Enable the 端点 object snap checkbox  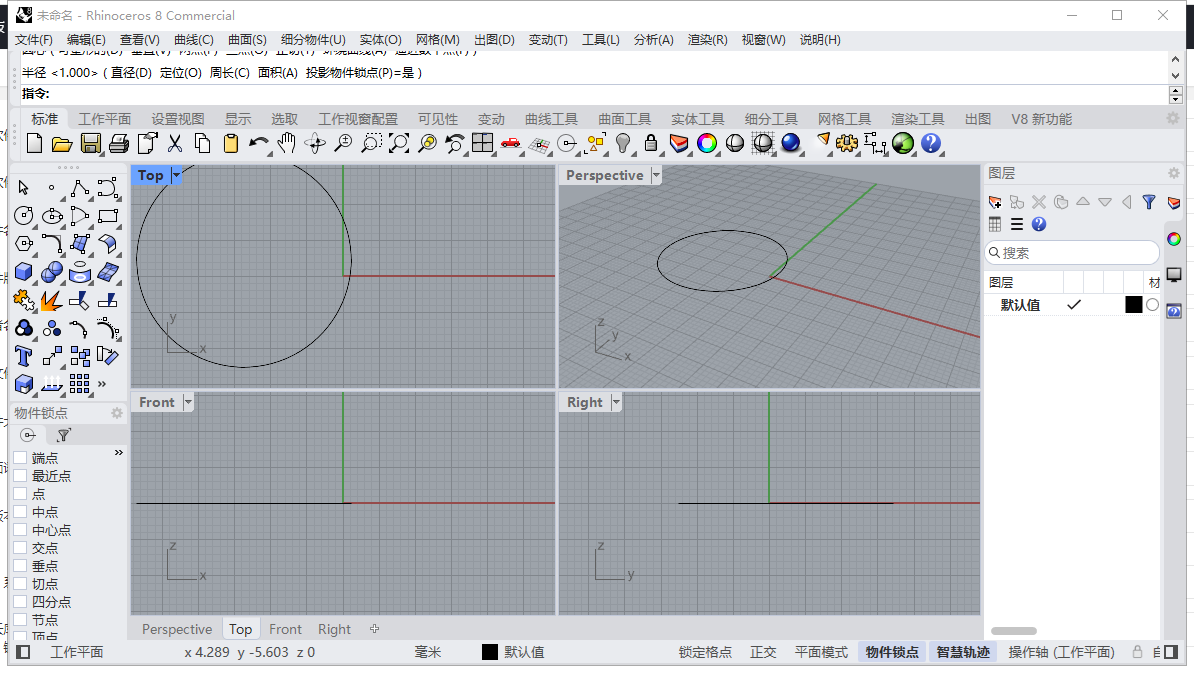[21, 458]
